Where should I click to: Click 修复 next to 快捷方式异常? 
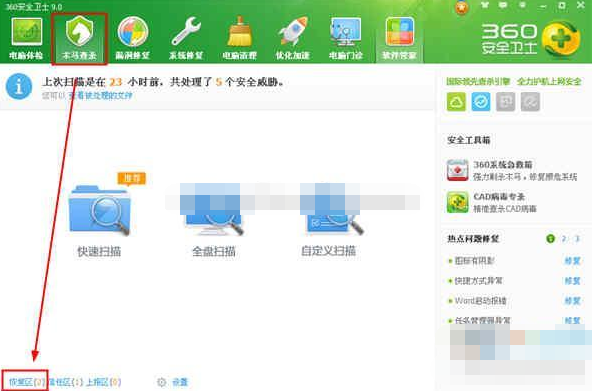(x=572, y=281)
